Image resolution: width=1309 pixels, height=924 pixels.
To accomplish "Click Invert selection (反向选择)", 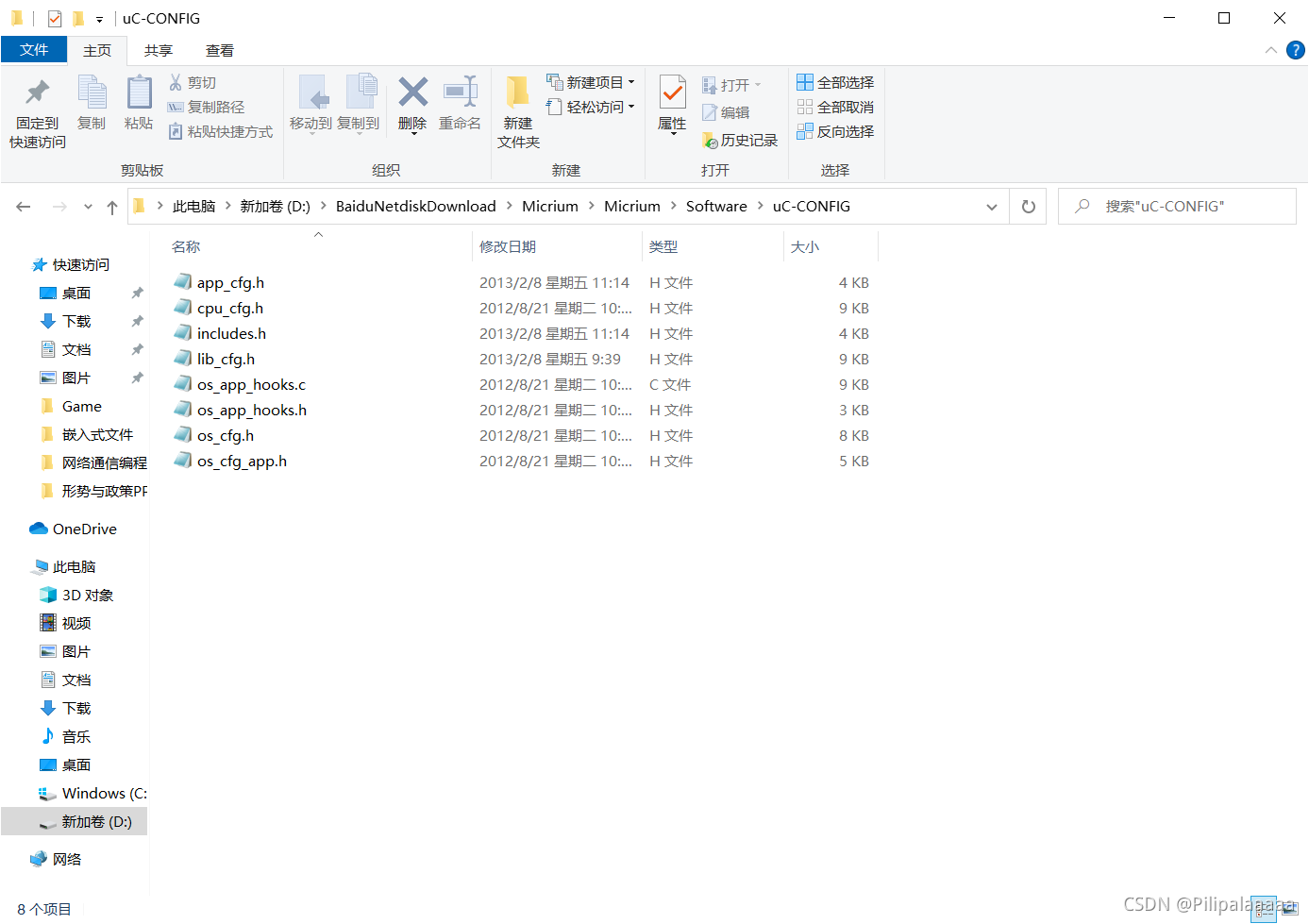I will tap(835, 132).
